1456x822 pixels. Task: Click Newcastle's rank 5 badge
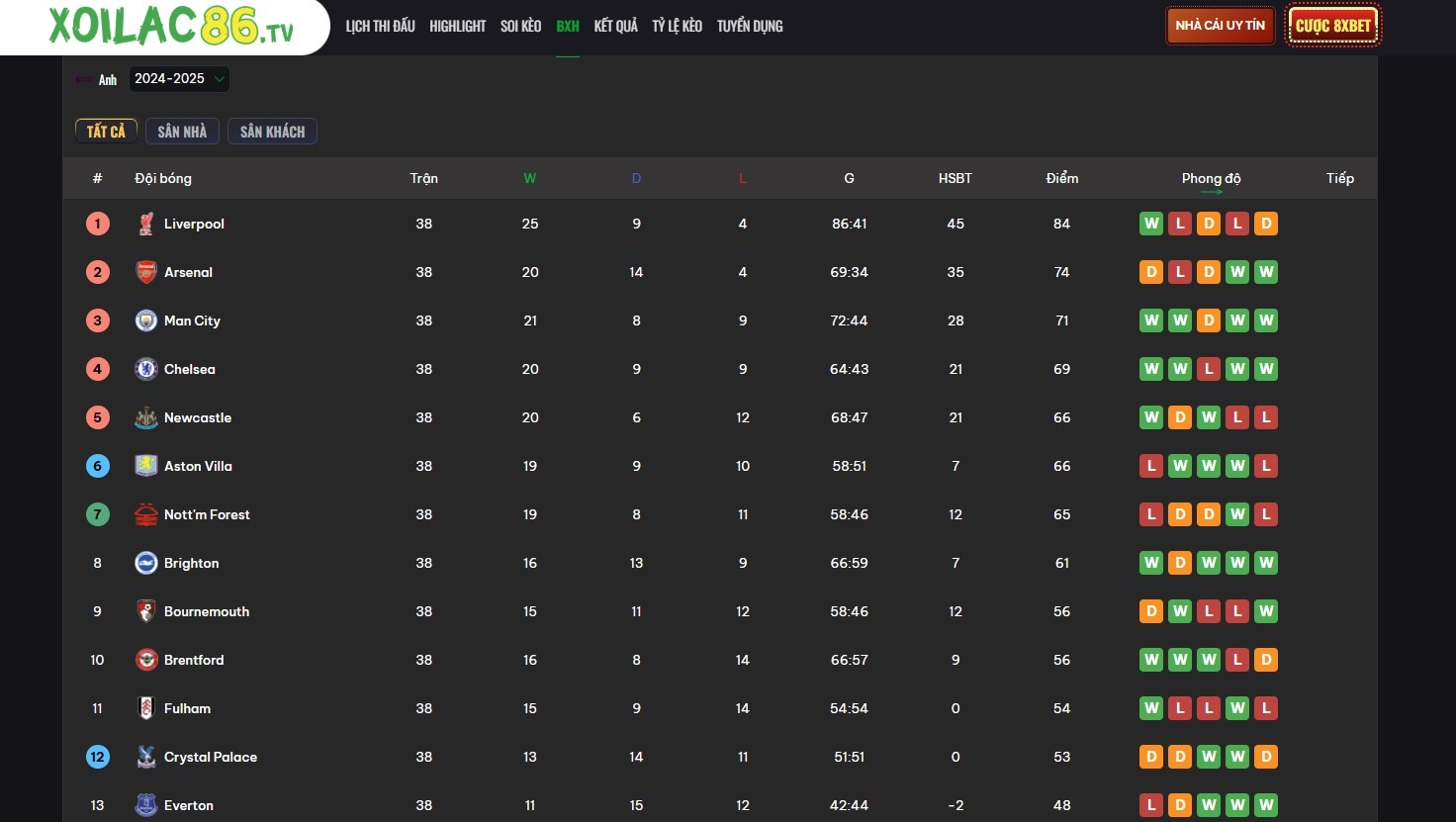pyautogui.click(x=97, y=417)
